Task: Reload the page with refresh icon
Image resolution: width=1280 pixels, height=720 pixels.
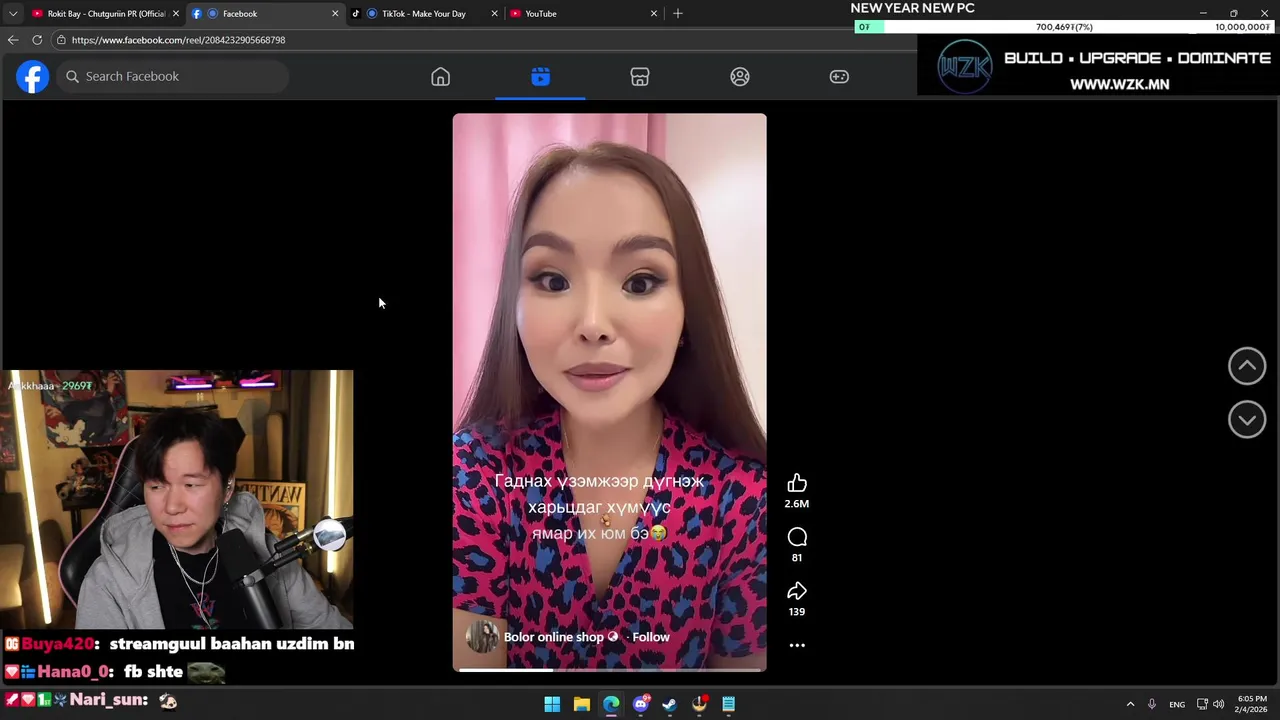Action: [x=37, y=40]
